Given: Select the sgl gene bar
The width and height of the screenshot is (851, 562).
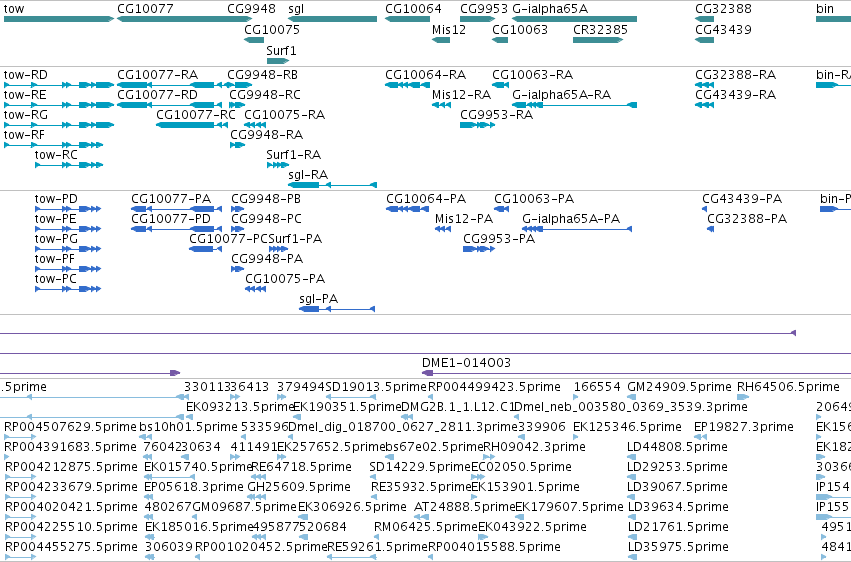Looking at the screenshot, I should coord(333,19).
